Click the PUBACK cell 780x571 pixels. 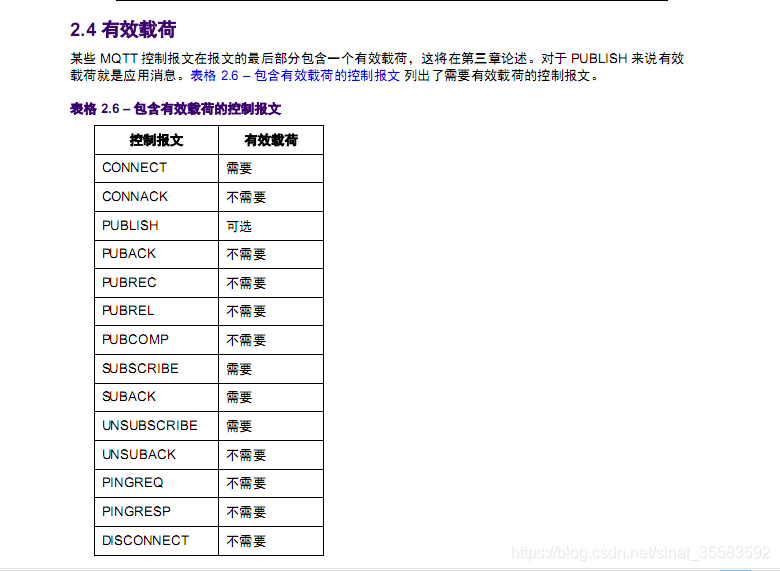[156, 254]
